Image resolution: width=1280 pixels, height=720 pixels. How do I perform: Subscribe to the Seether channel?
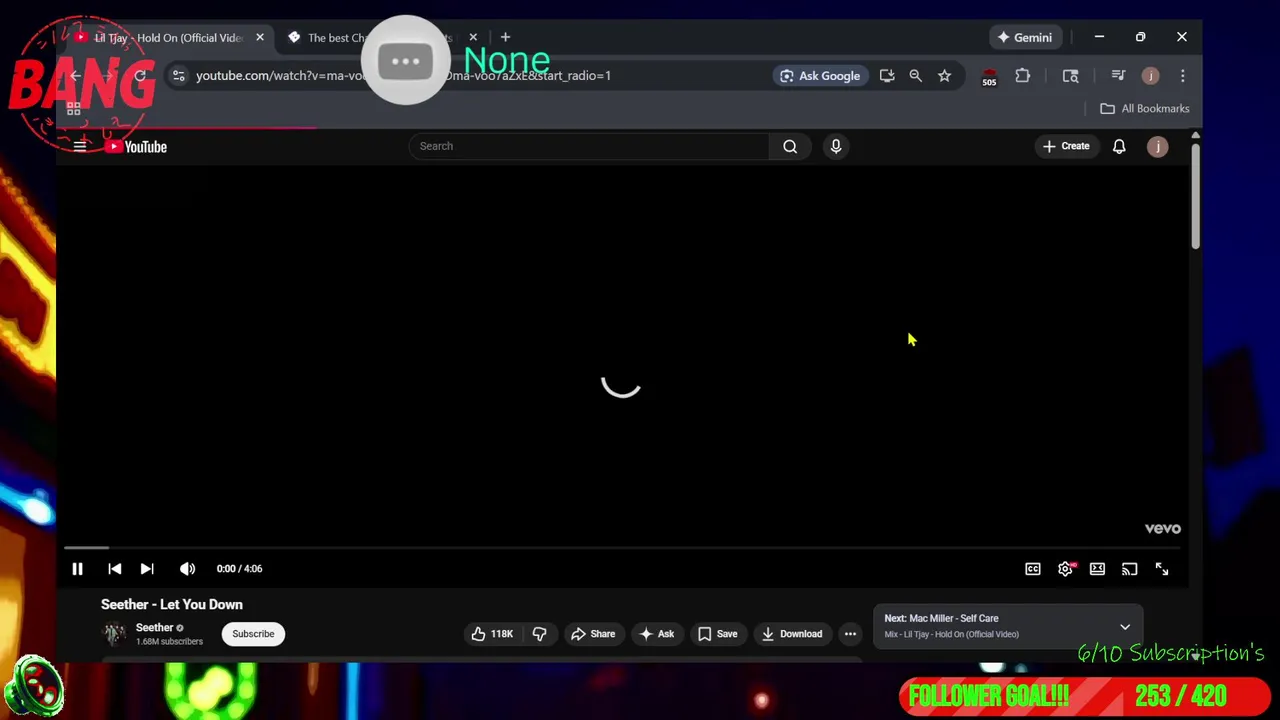coord(253,634)
